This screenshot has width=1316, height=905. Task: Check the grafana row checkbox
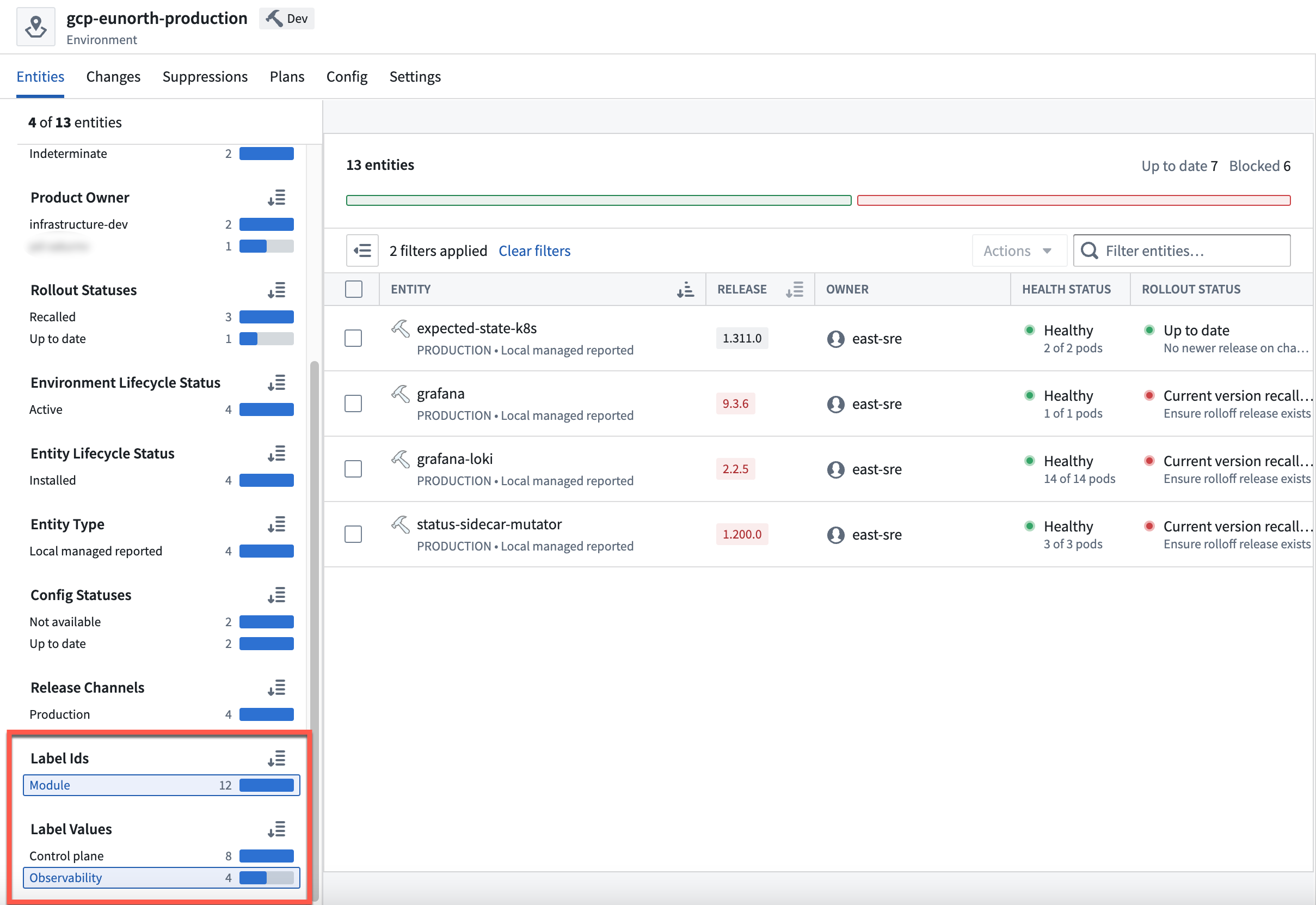[x=354, y=403]
